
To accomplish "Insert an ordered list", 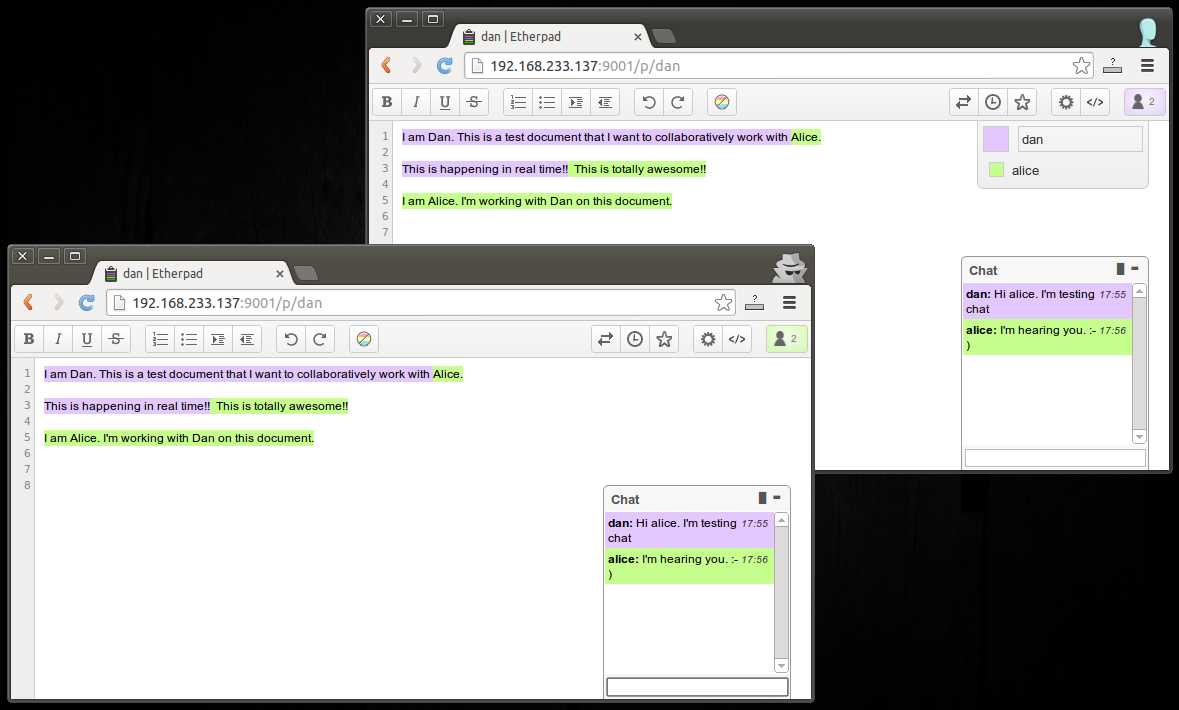I will click(160, 338).
